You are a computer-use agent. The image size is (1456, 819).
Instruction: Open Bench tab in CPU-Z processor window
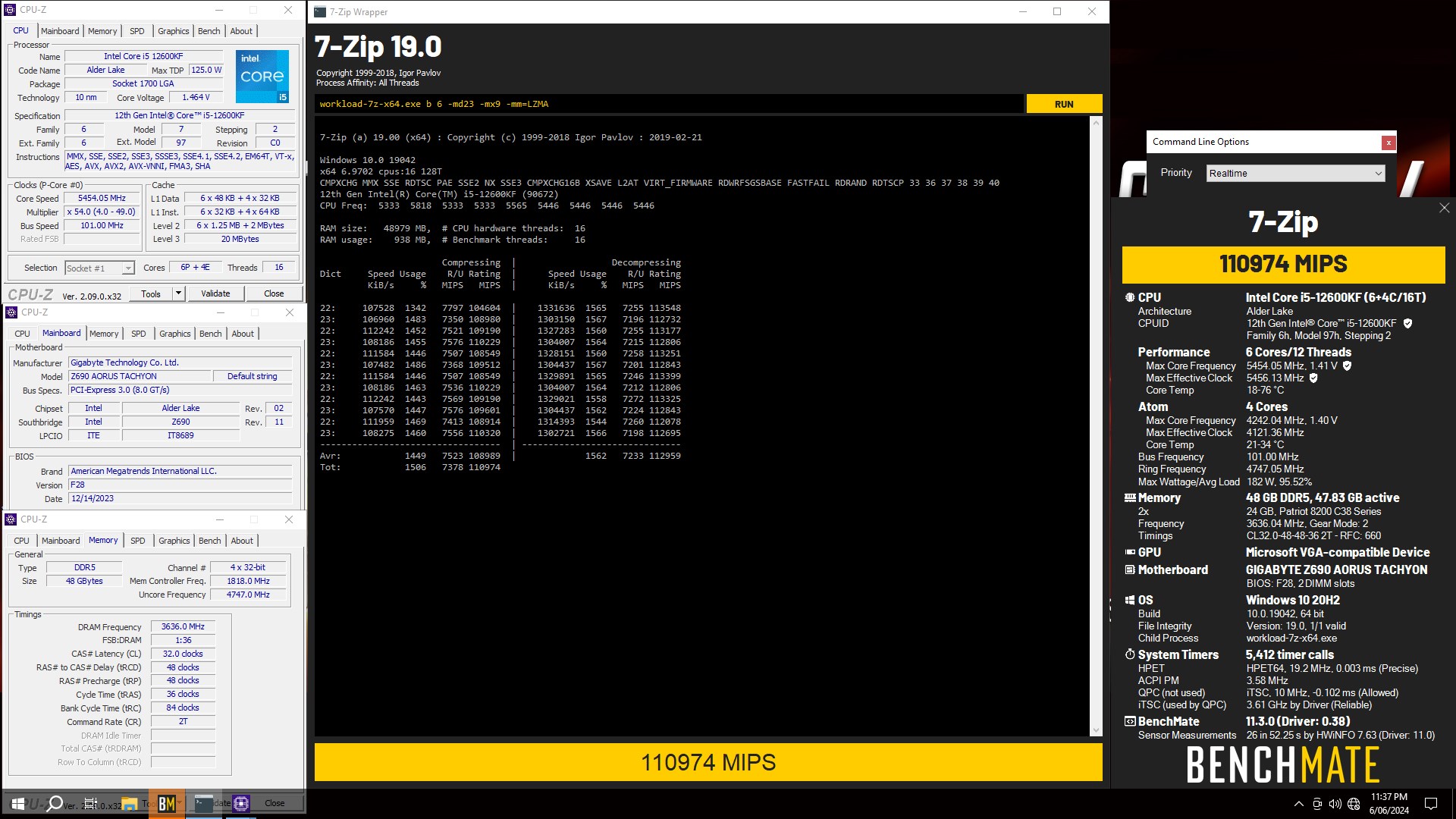[x=209, y=31]
